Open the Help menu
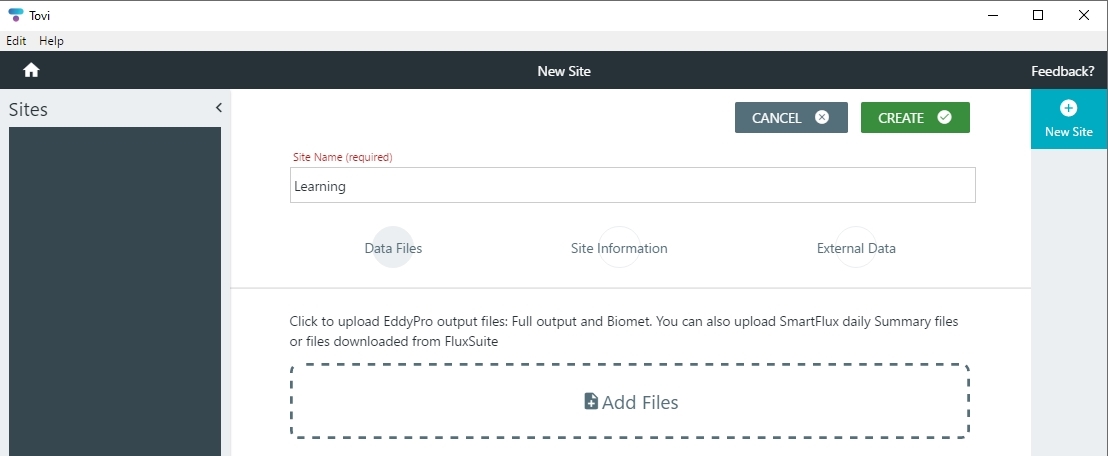The width and height of the screenshot is (1108, 456). [x=52, y=41]
